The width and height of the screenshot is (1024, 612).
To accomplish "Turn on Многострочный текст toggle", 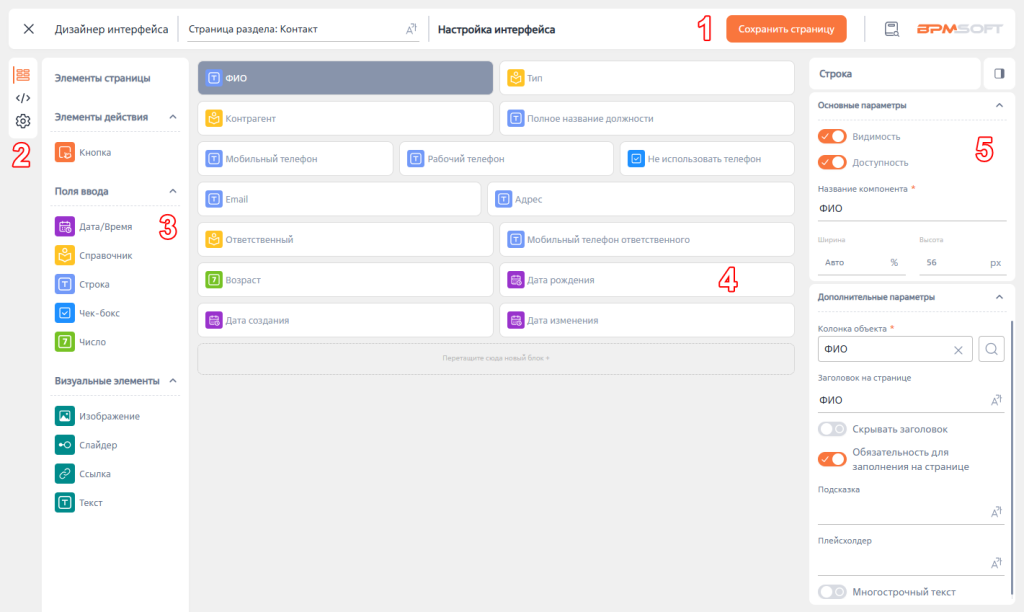I will [x=832, y=592].
